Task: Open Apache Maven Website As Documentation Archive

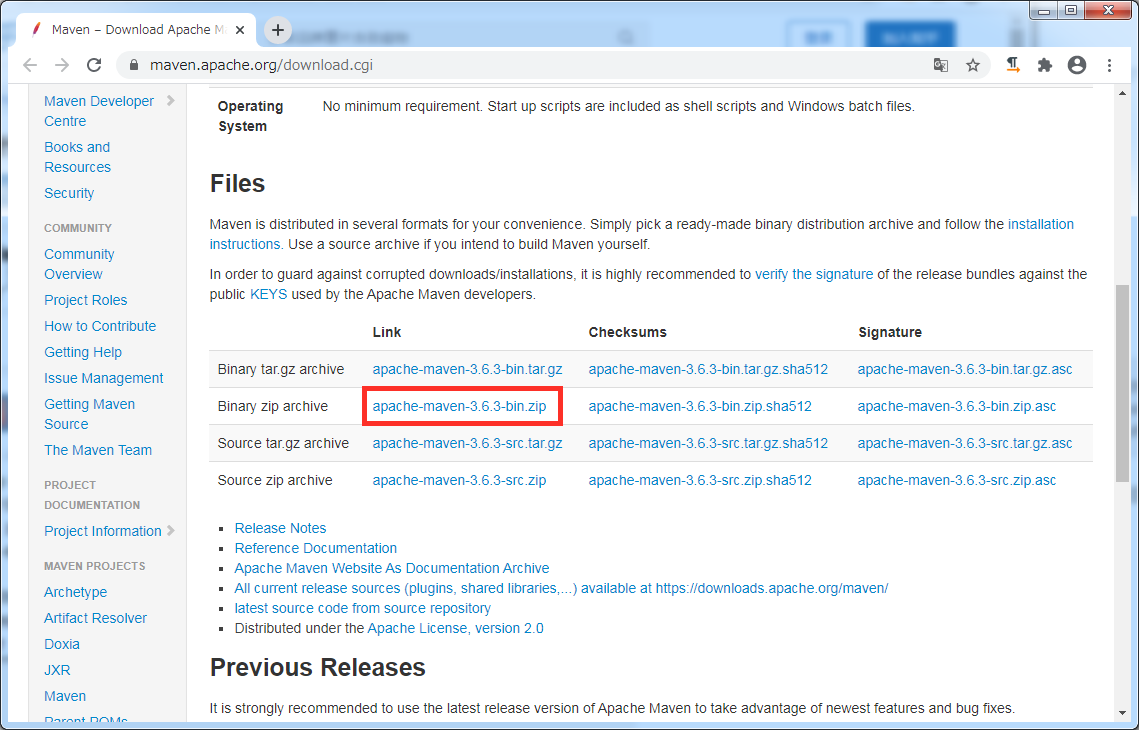Action: [x=392, y=568]
